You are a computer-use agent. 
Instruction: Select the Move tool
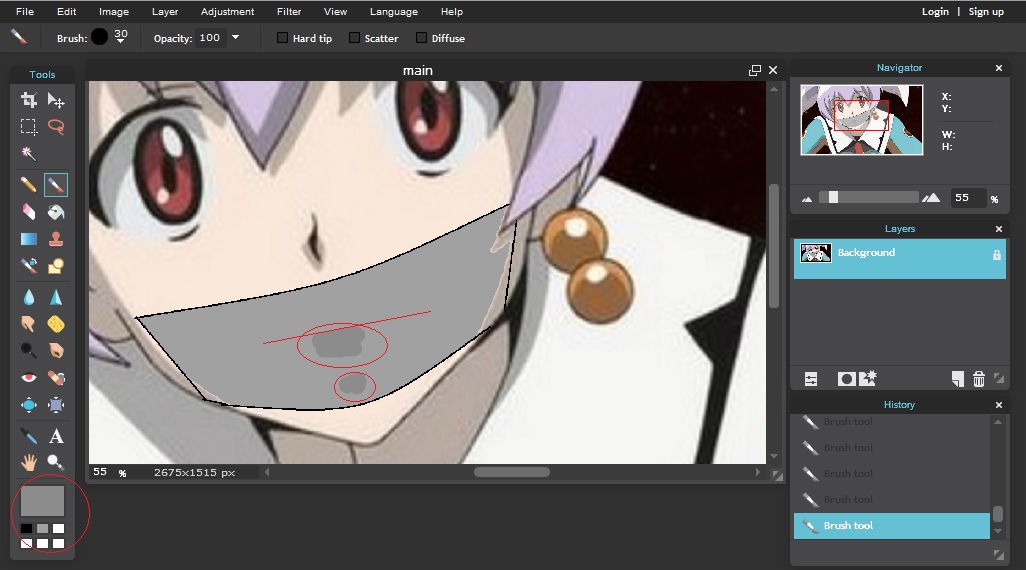(x=56, y=100)
